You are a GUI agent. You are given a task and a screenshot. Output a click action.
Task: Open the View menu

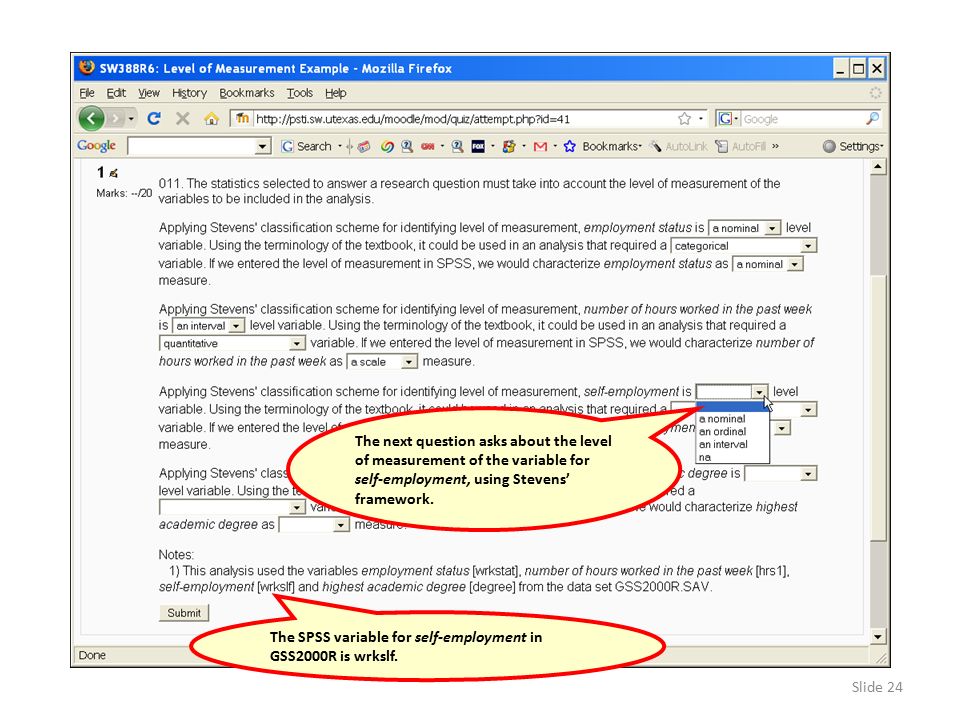coord(148,93)
